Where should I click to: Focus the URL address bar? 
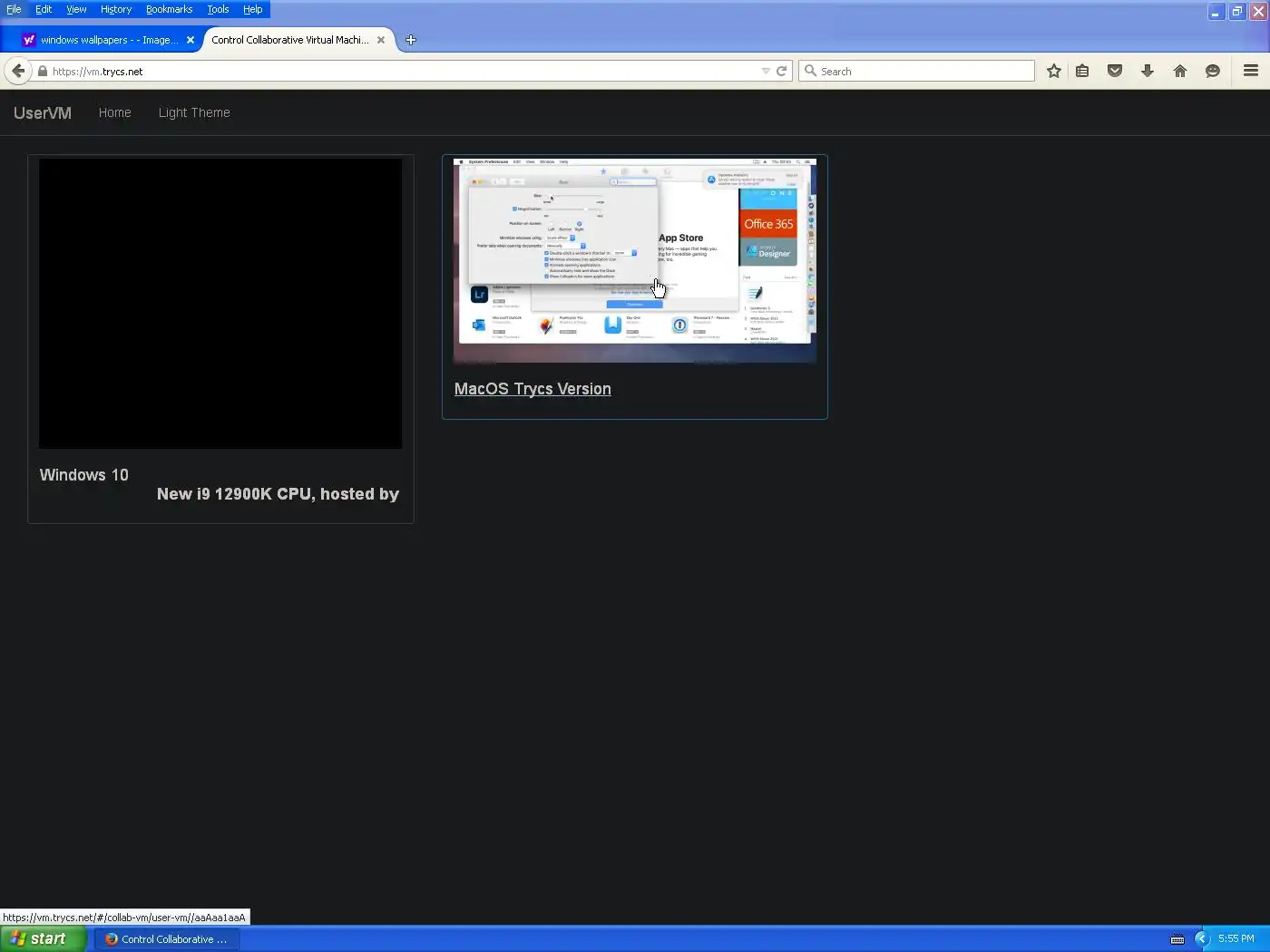(404, 71)
